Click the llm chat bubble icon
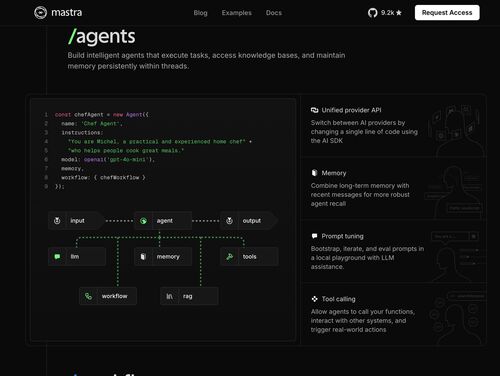Viewport: 500px width, 376px height. [57, 257]
